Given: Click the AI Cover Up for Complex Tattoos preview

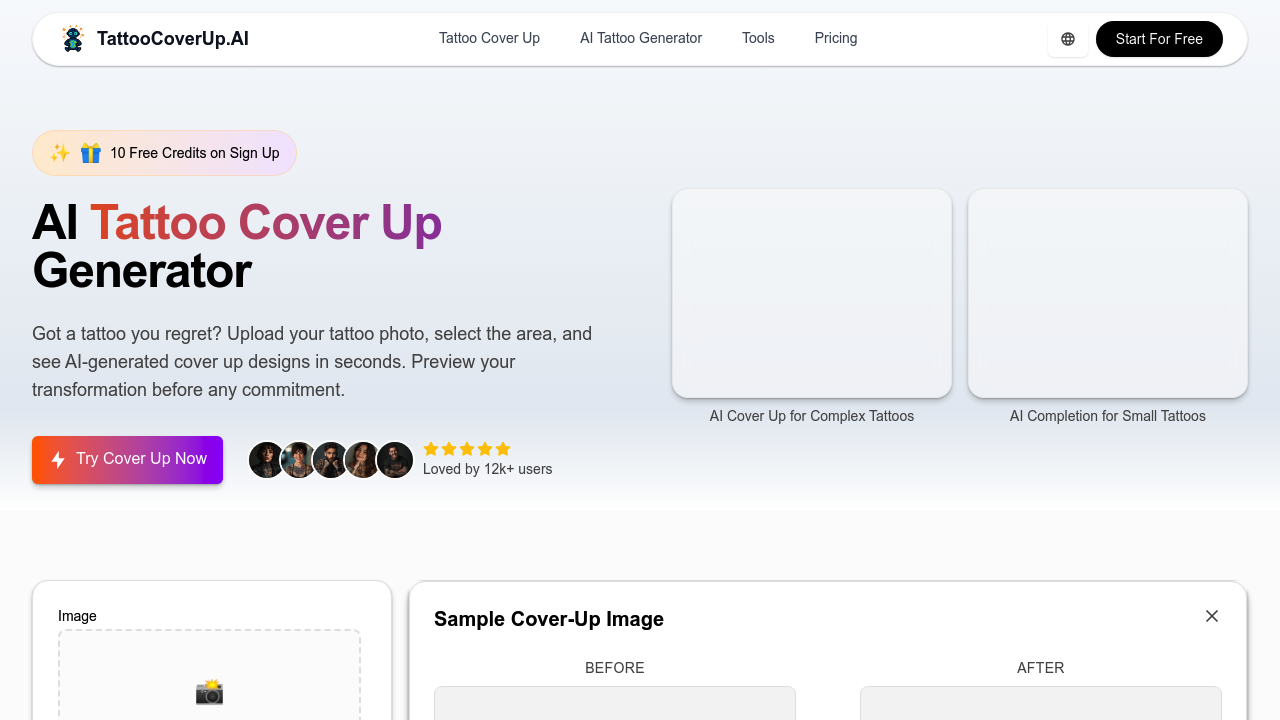Looking at the screenshot, I should [811, 293].
